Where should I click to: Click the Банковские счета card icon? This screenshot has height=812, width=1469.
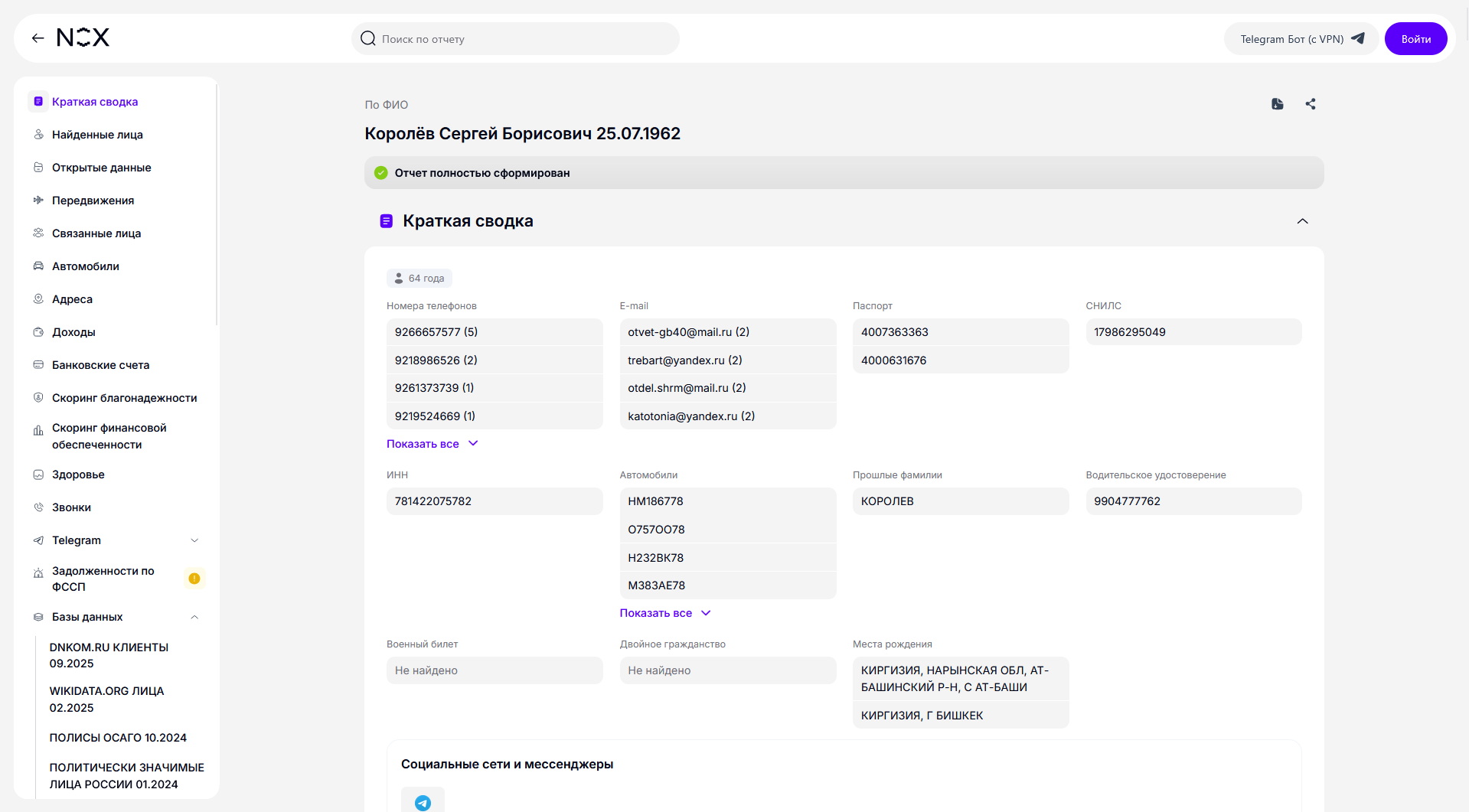[x=38, y=365]
